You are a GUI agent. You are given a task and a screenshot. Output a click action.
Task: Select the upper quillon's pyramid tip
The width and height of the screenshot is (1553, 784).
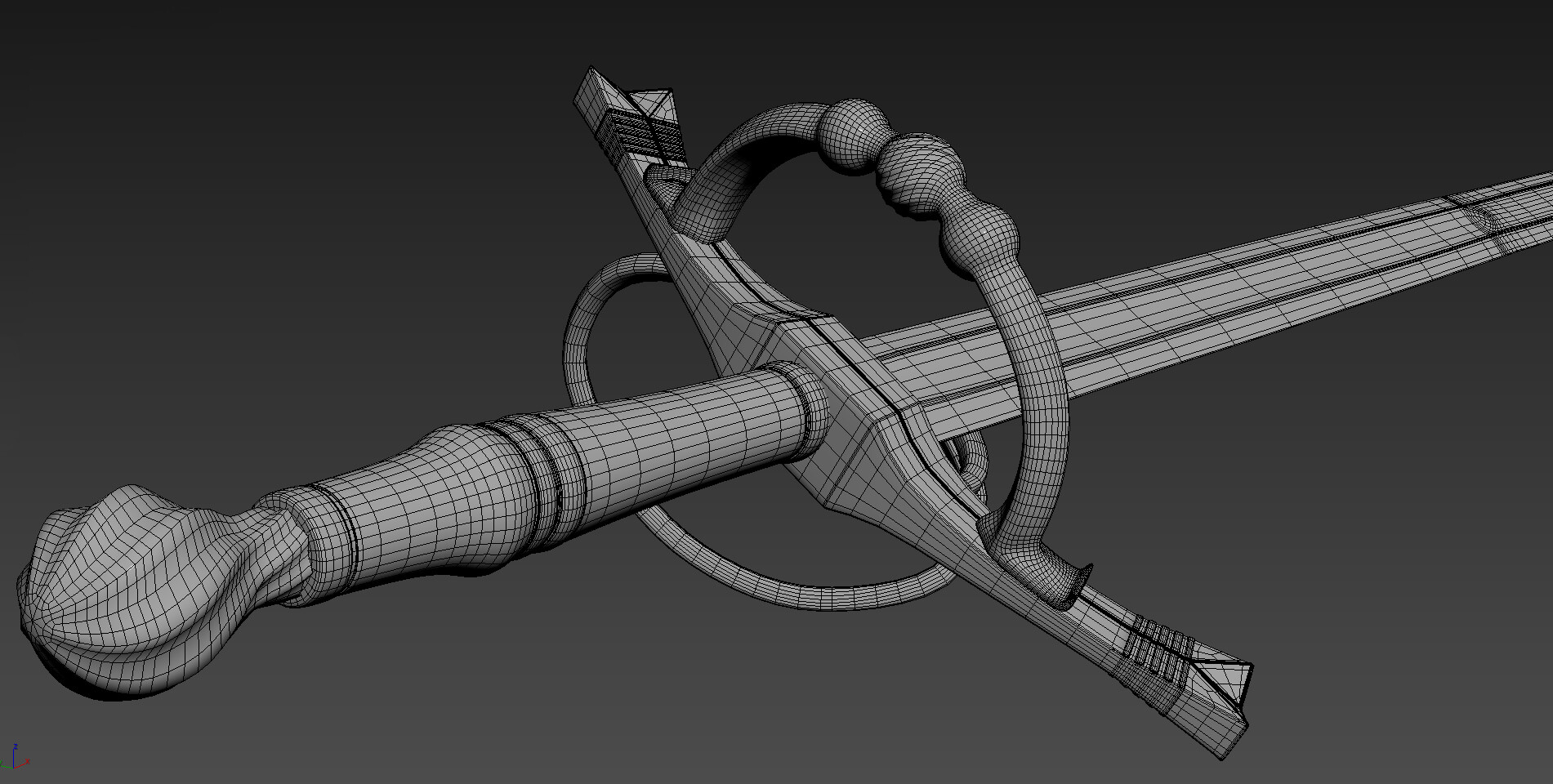pos(654,103)
